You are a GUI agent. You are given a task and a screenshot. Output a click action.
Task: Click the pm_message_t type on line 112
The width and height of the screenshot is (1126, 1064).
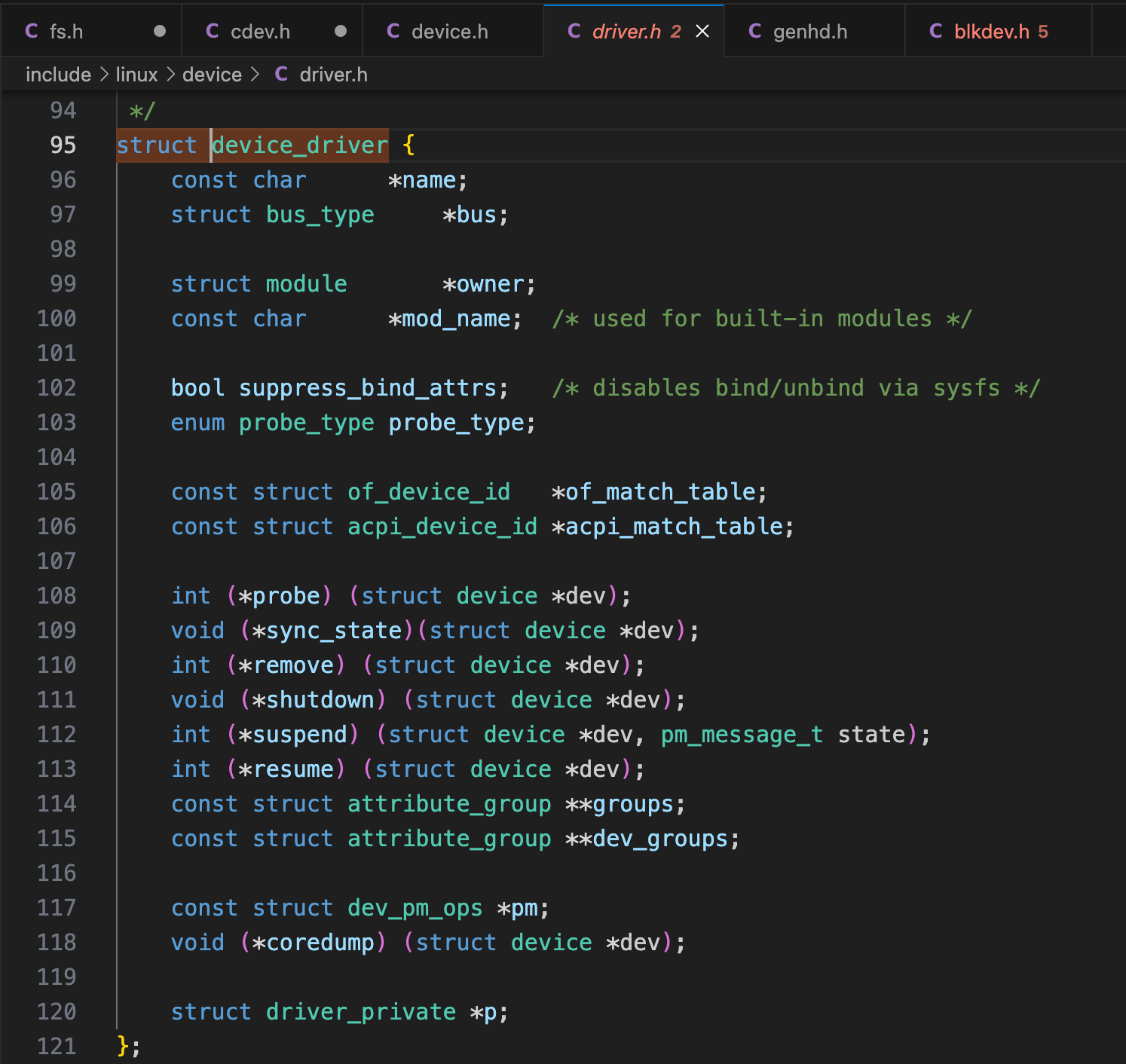coord(742,735)
